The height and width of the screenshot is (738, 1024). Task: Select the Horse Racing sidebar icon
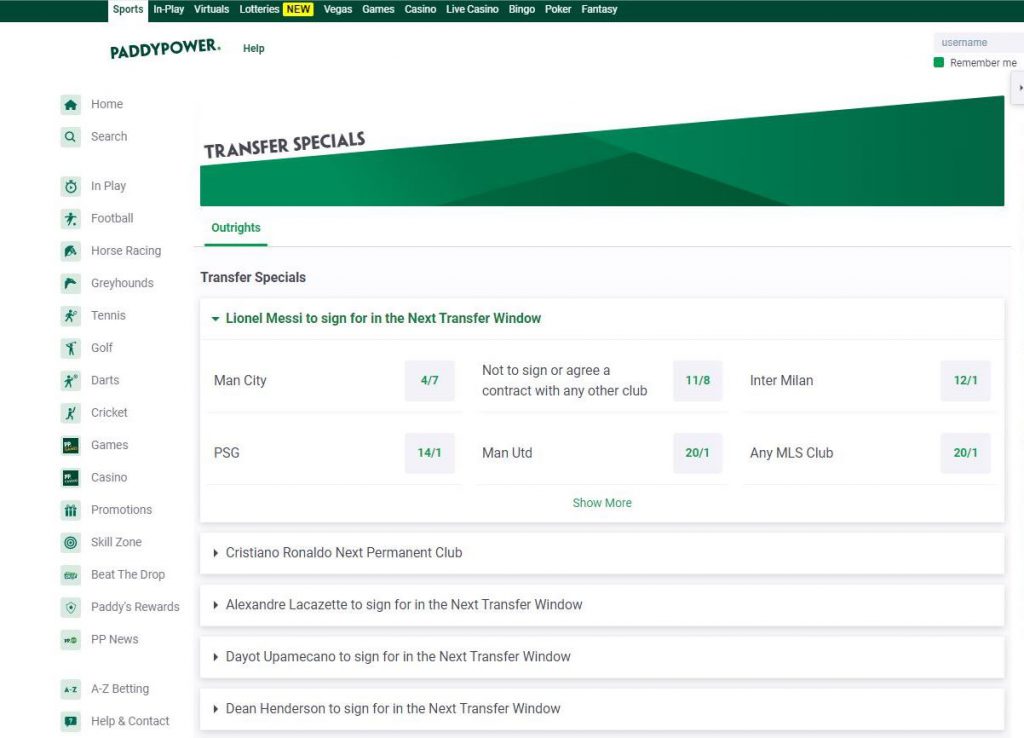tap(71, 251)
